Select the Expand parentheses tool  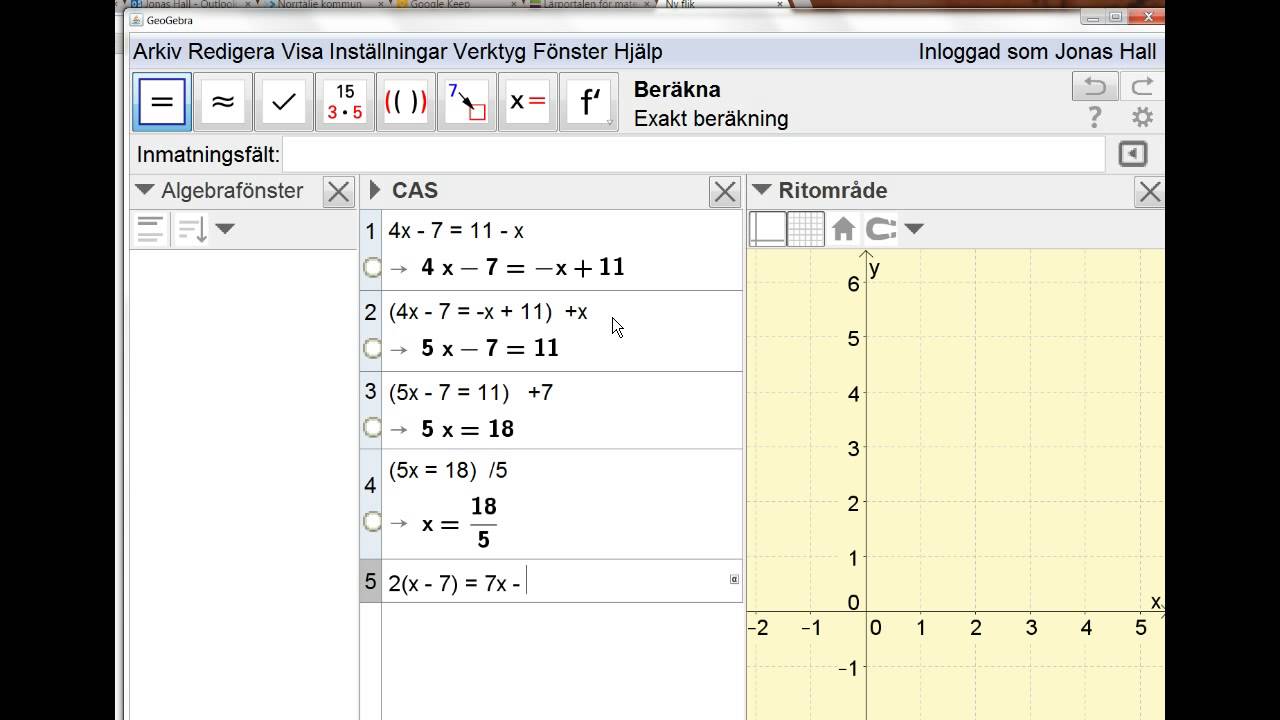405,102
